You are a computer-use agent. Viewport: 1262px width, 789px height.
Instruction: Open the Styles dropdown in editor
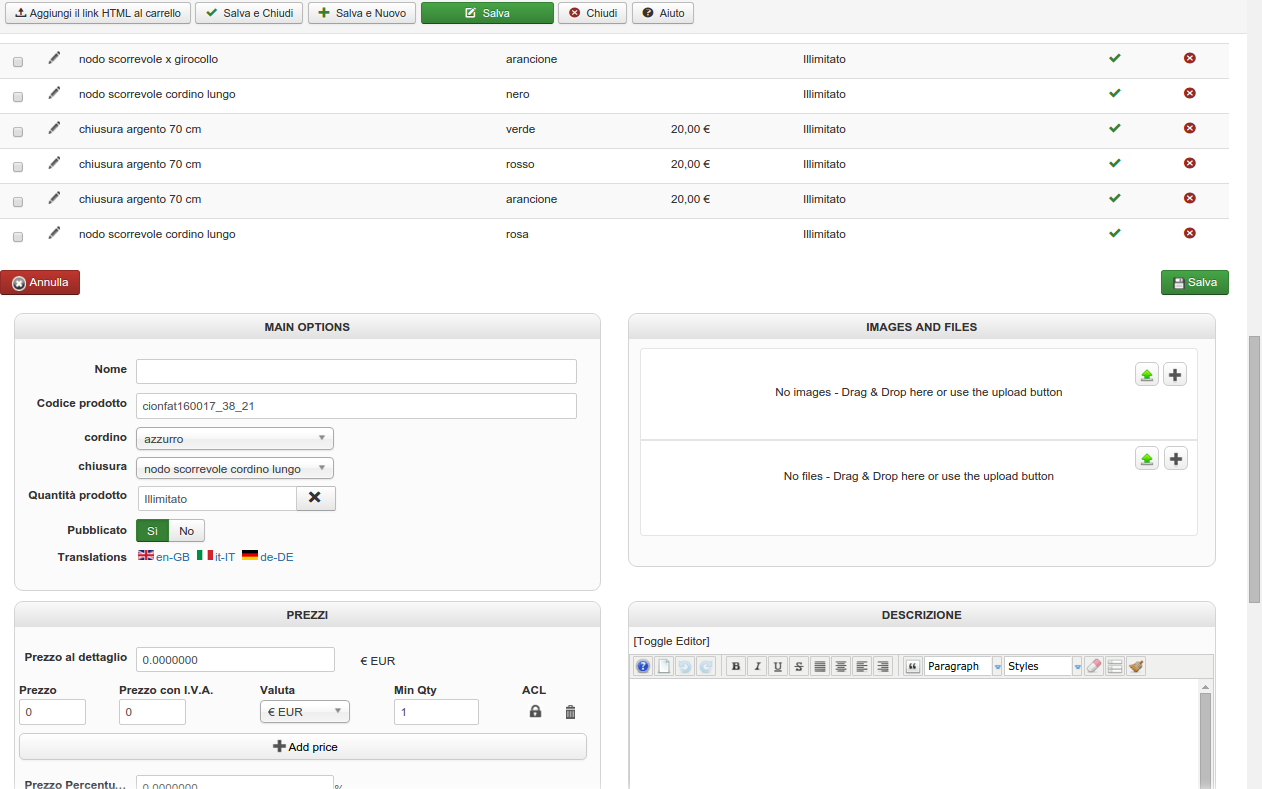click(1044, 666)
